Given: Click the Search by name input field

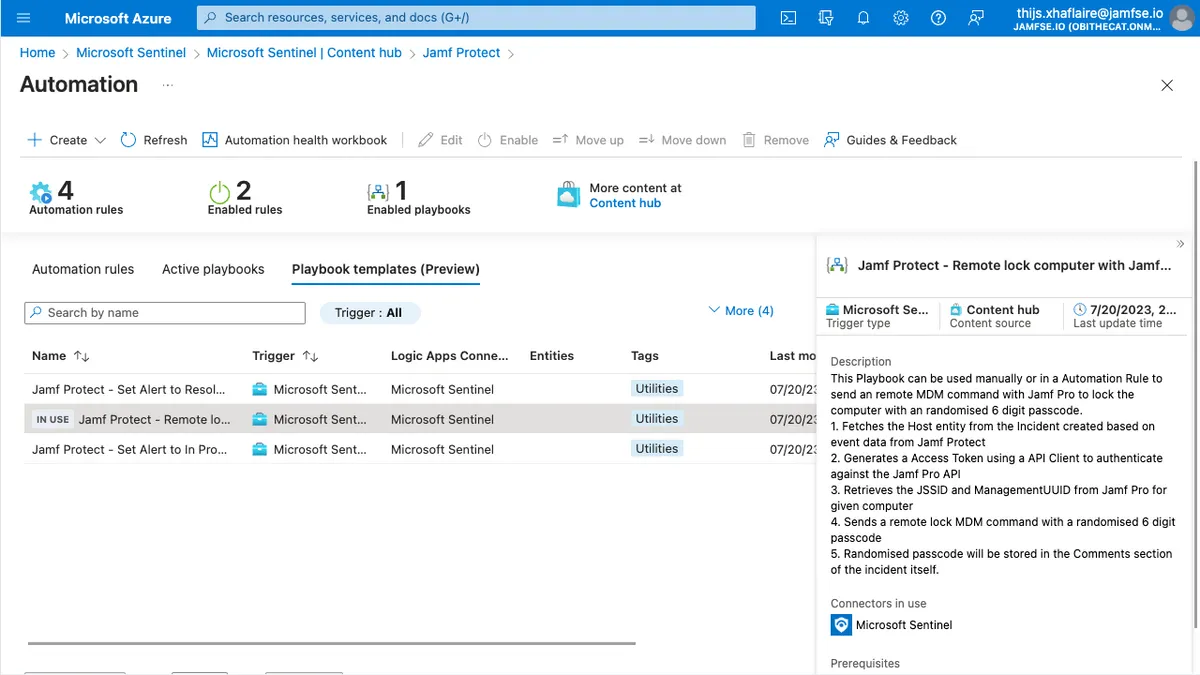Looking at the screenshot, I should 164,312.
